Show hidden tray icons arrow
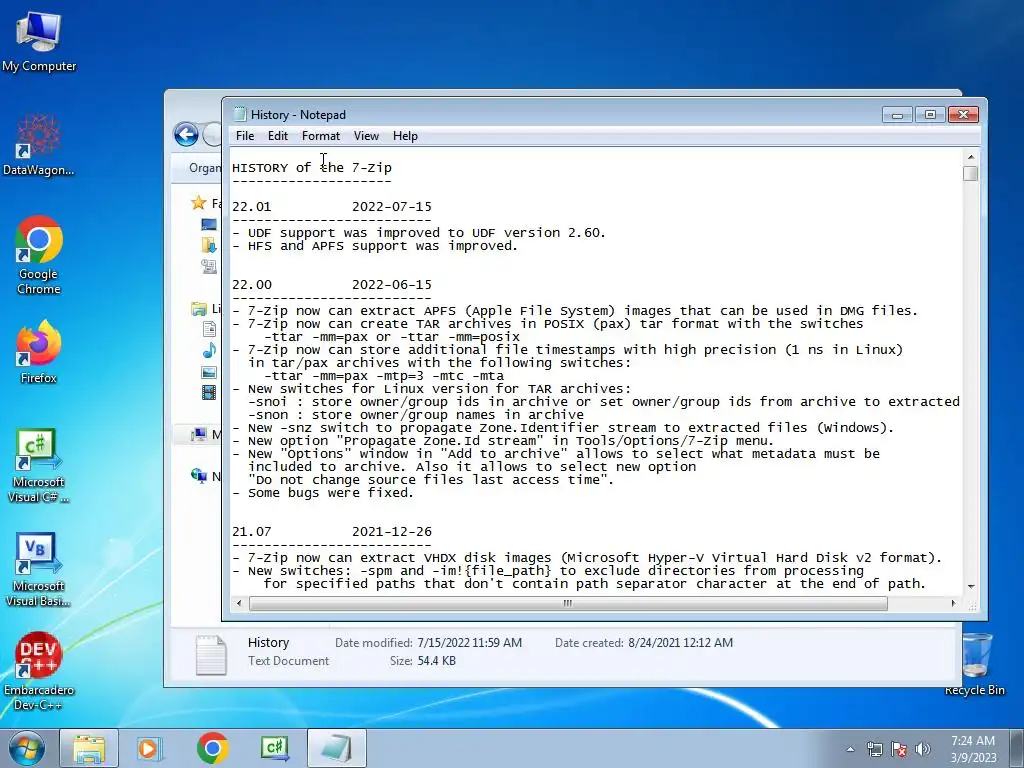This screenshot has height=768, width=1024. pos(850,749)
